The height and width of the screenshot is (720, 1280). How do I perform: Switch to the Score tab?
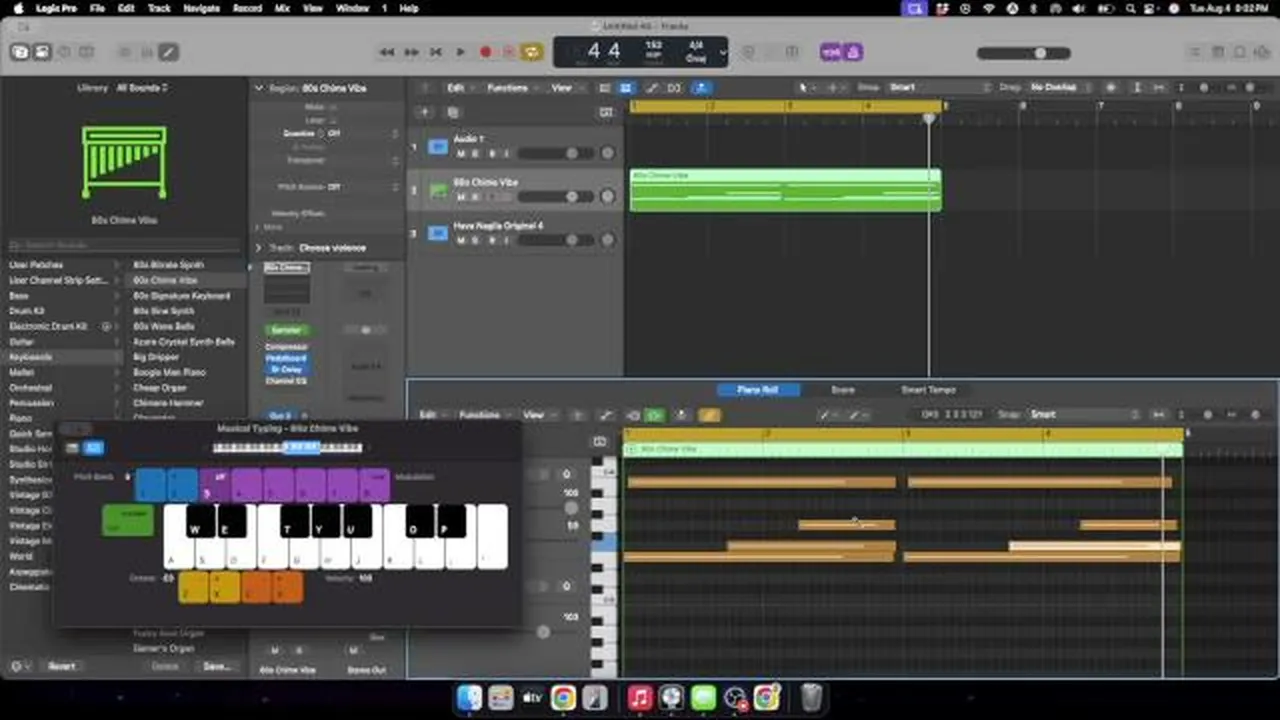click(843, 390)
